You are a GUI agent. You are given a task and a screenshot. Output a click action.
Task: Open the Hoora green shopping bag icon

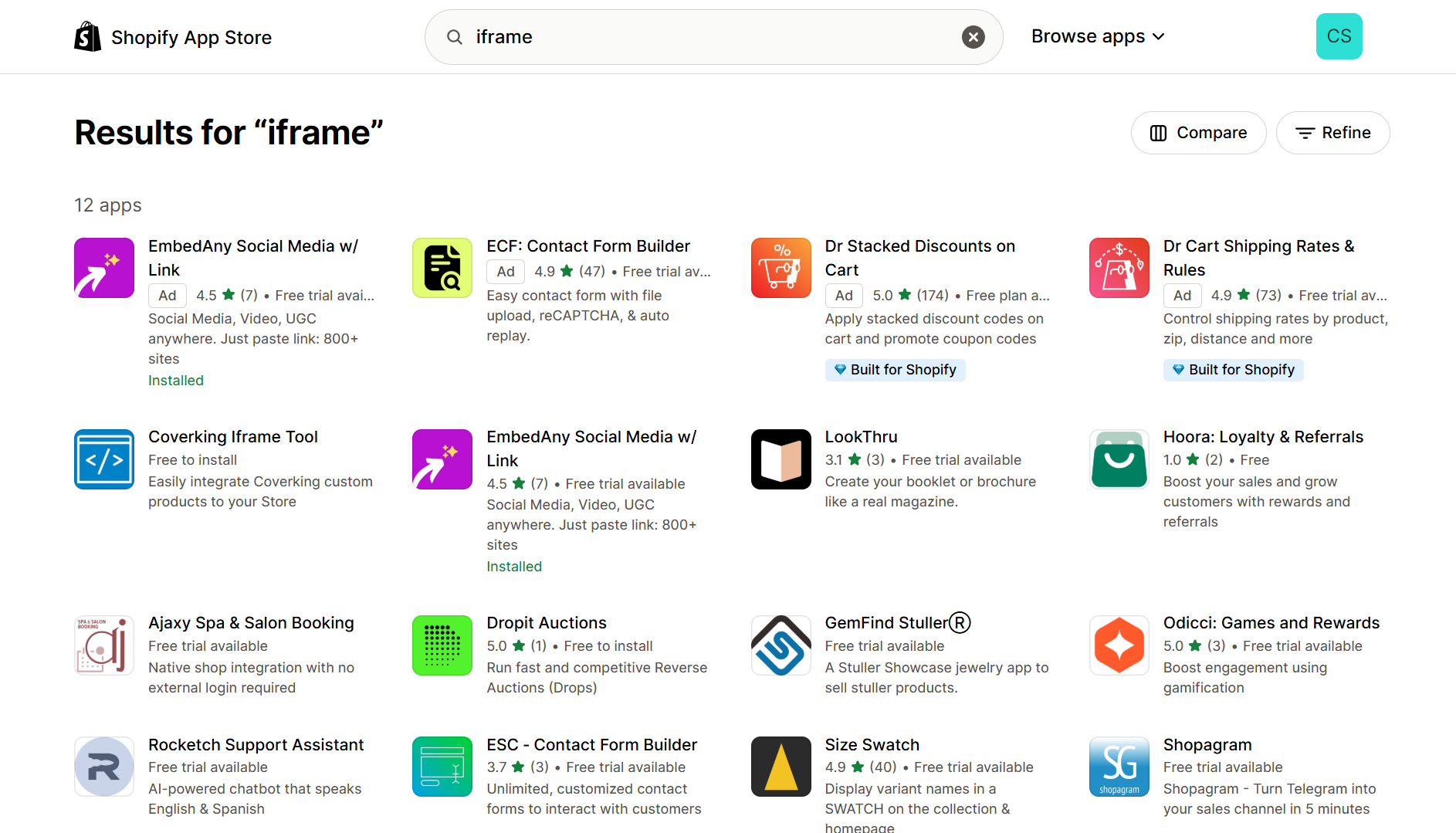pos(1119,459)
